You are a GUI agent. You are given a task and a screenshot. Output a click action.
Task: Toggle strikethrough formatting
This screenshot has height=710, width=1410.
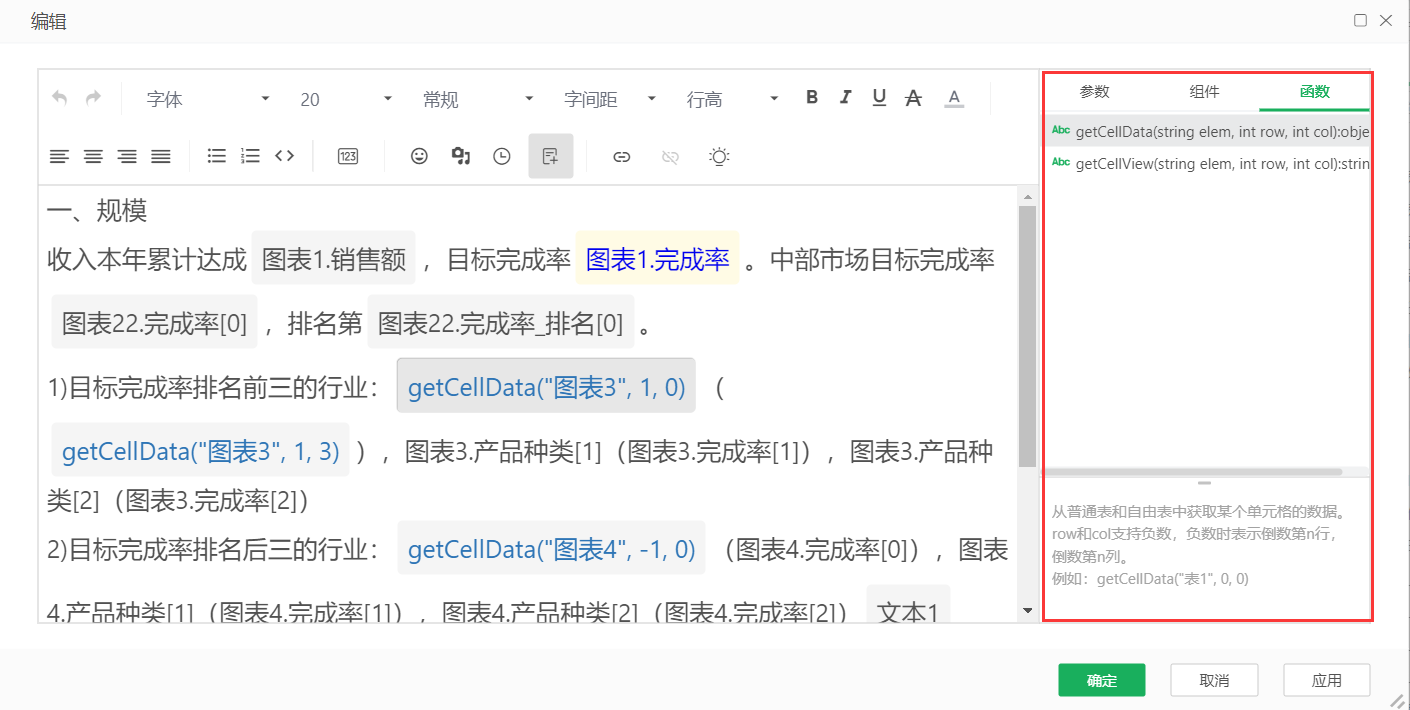912,97
